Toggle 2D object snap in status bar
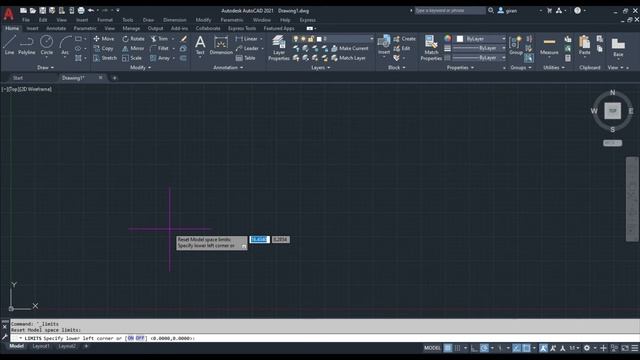This screenshot has height=360, width=640. click(527, 348)
